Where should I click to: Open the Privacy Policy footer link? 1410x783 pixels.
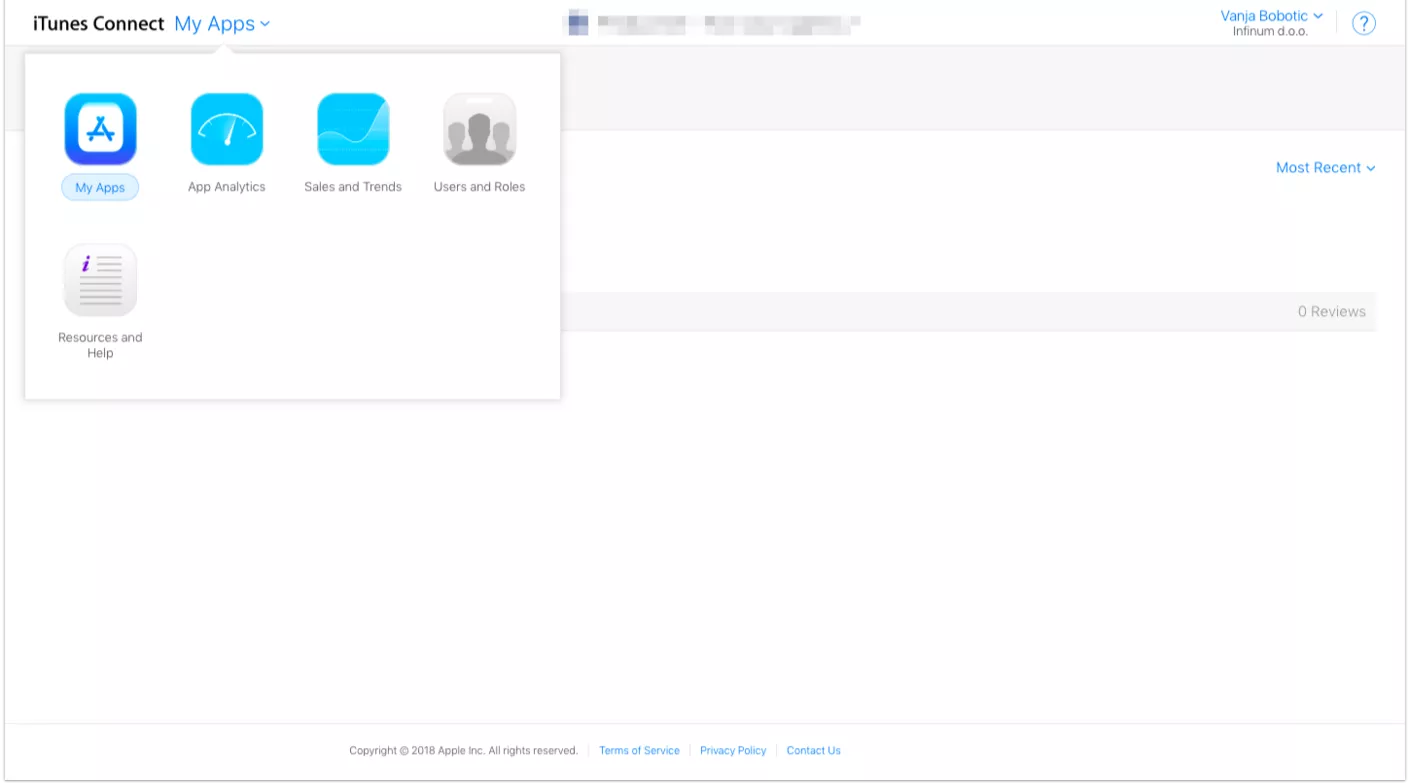pyautogui.click(x=733, y=751)
